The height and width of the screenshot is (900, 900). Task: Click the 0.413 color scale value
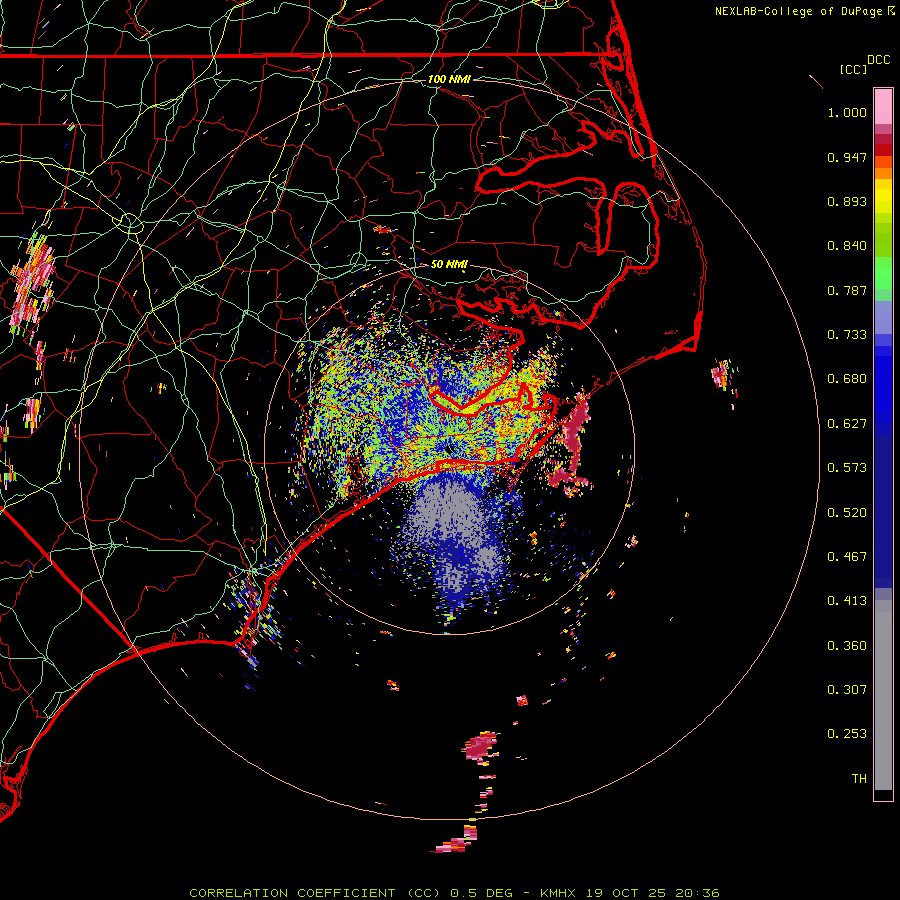click(x=847, y=601)
